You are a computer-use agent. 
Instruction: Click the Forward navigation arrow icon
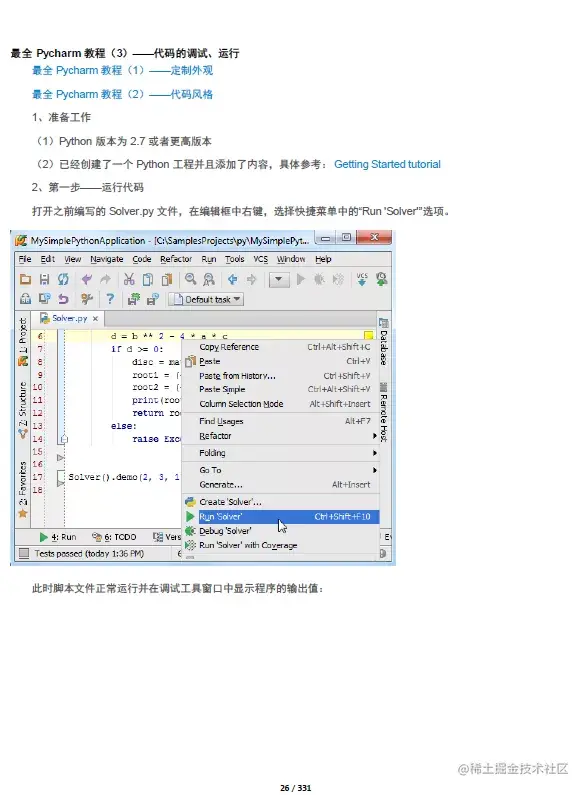point(251,279)
